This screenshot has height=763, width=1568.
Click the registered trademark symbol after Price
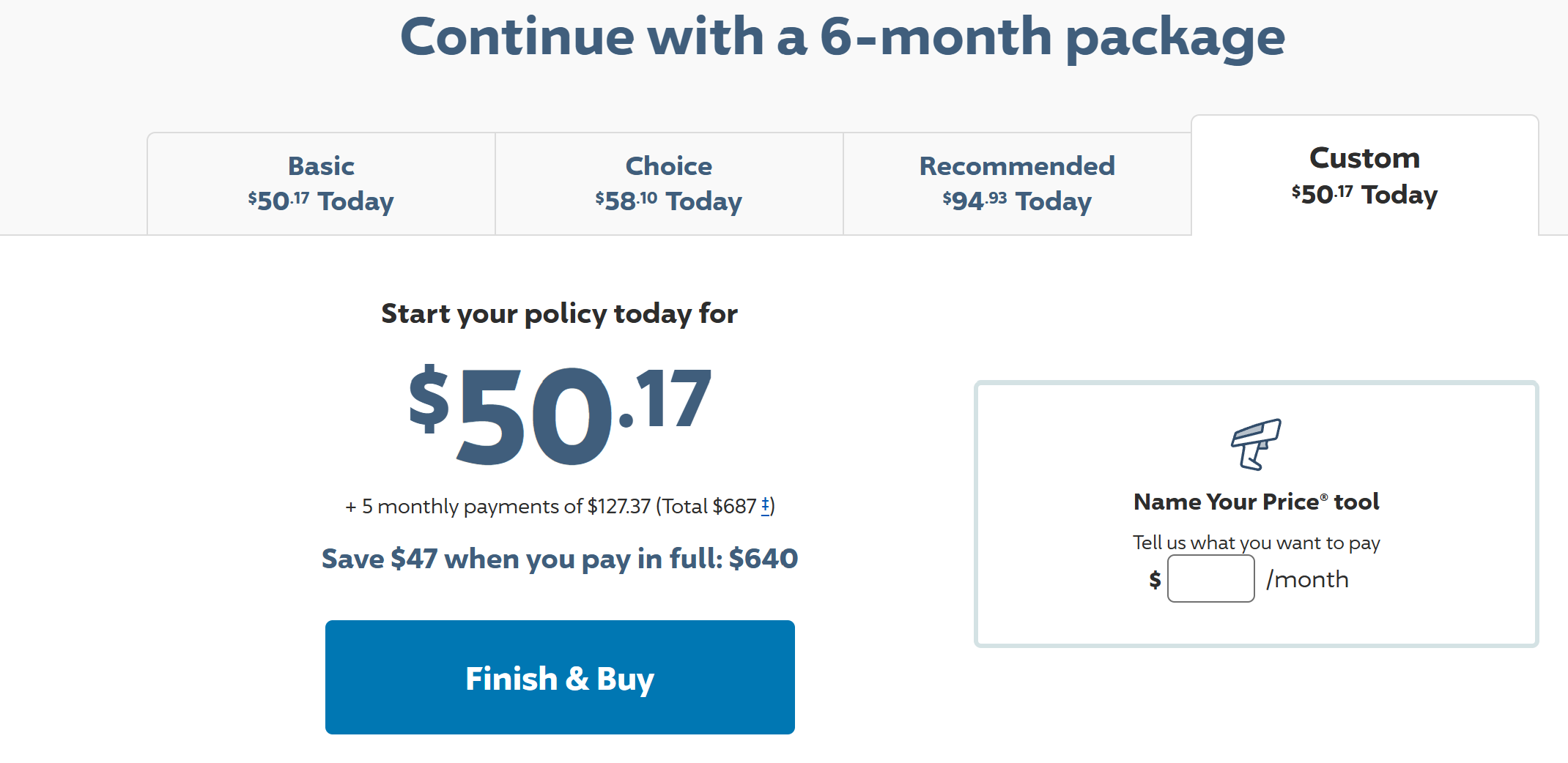coord(1324,497)
